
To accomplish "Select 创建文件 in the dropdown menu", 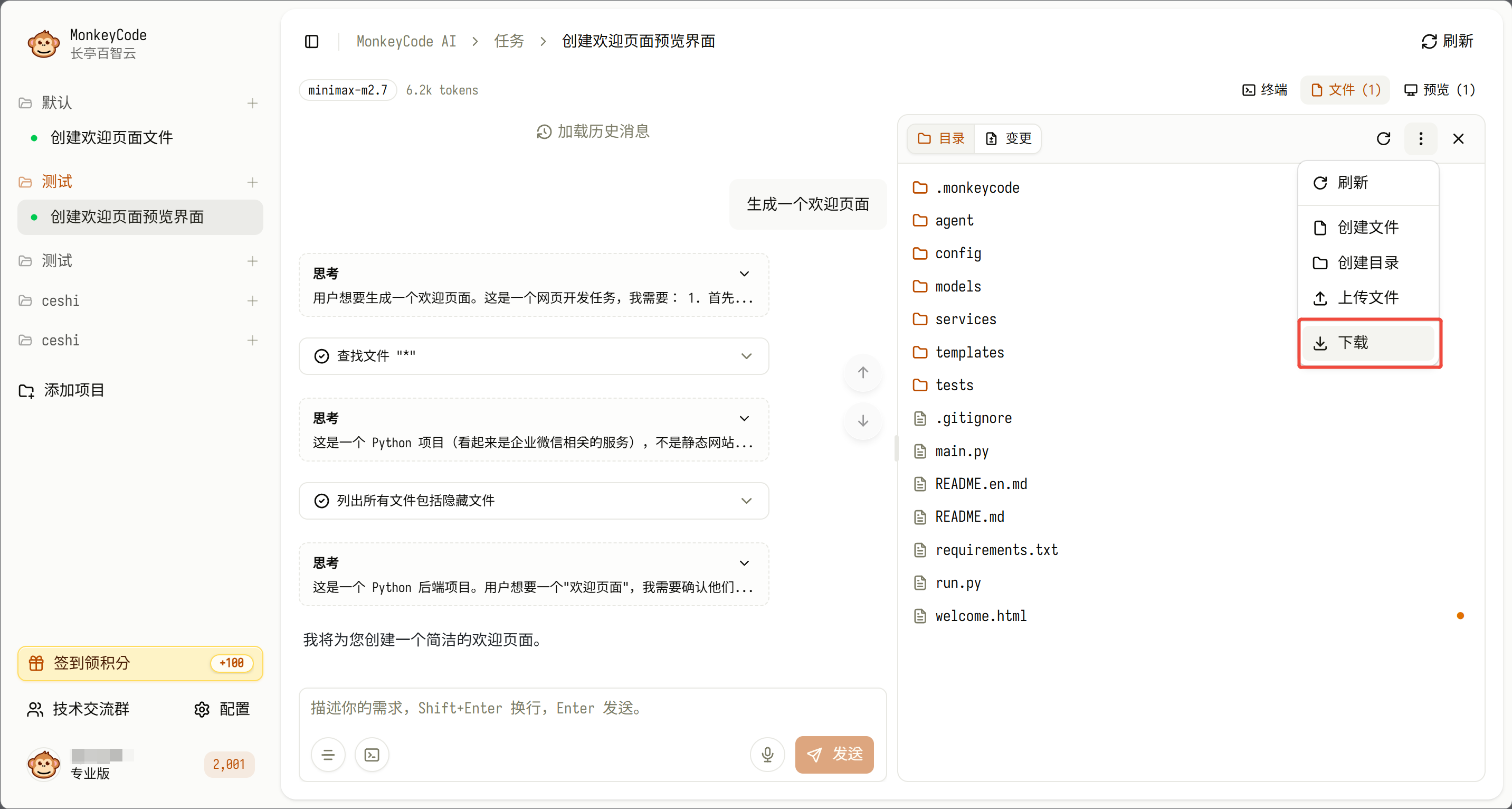I will tap(1367, 228).
